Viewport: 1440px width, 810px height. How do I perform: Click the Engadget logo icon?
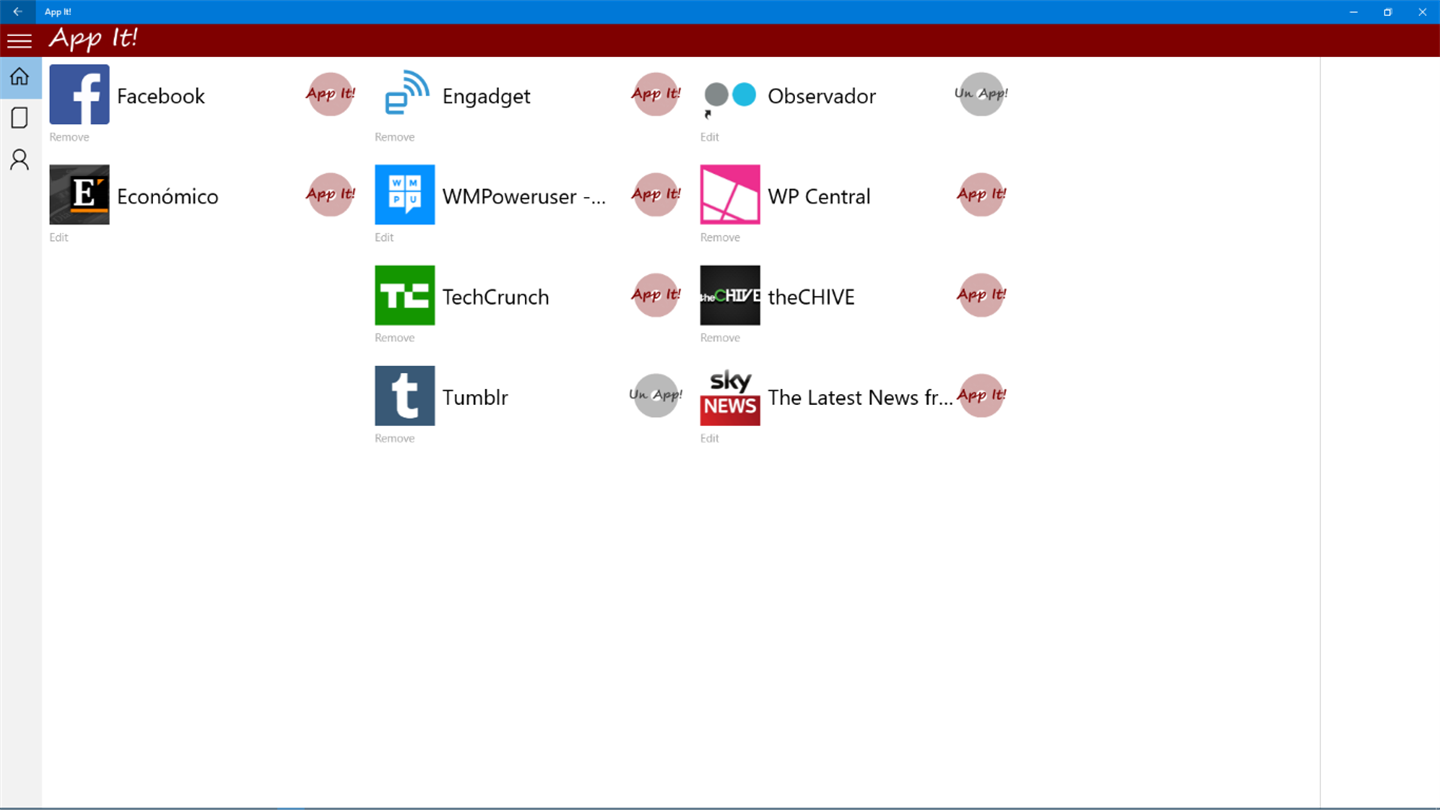coord(405,95)
